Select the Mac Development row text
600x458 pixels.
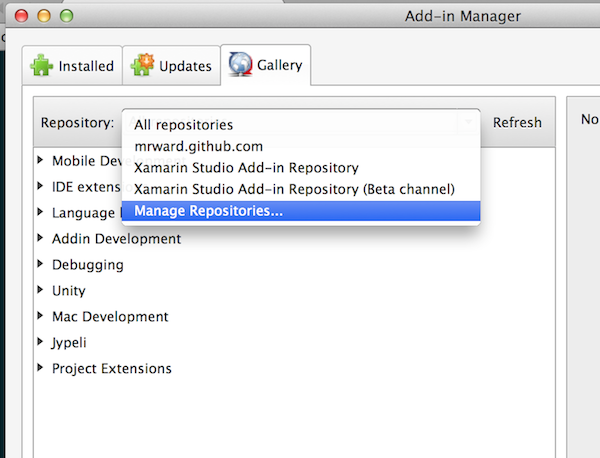[x=110, y=316]
